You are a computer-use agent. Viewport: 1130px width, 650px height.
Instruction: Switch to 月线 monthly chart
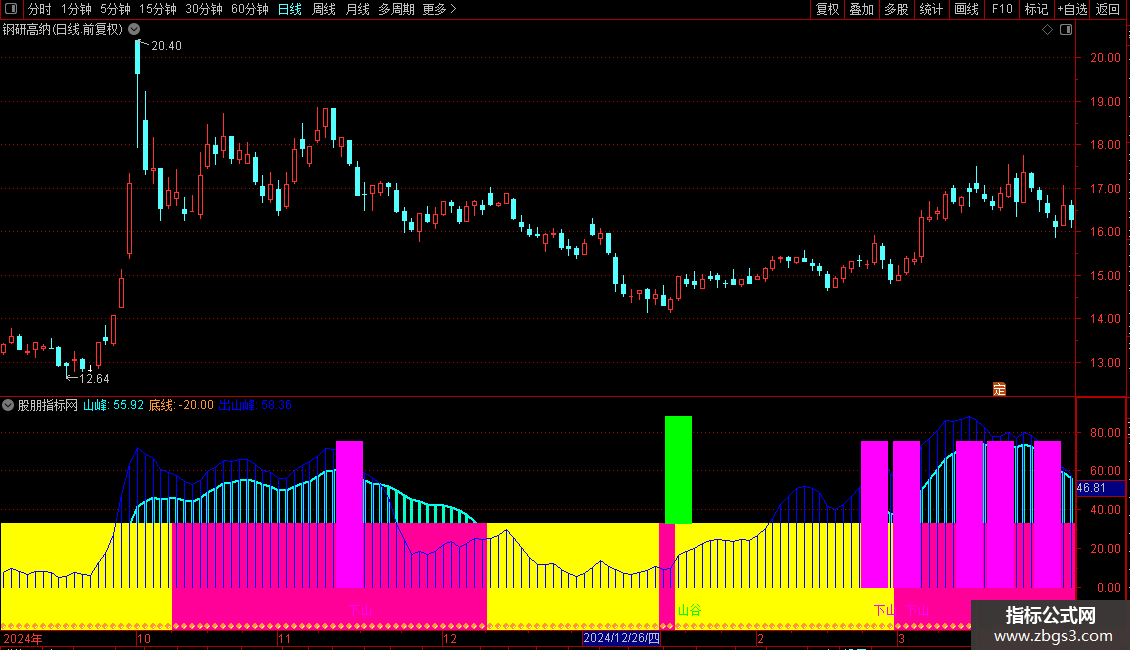(x=357, y=9)
